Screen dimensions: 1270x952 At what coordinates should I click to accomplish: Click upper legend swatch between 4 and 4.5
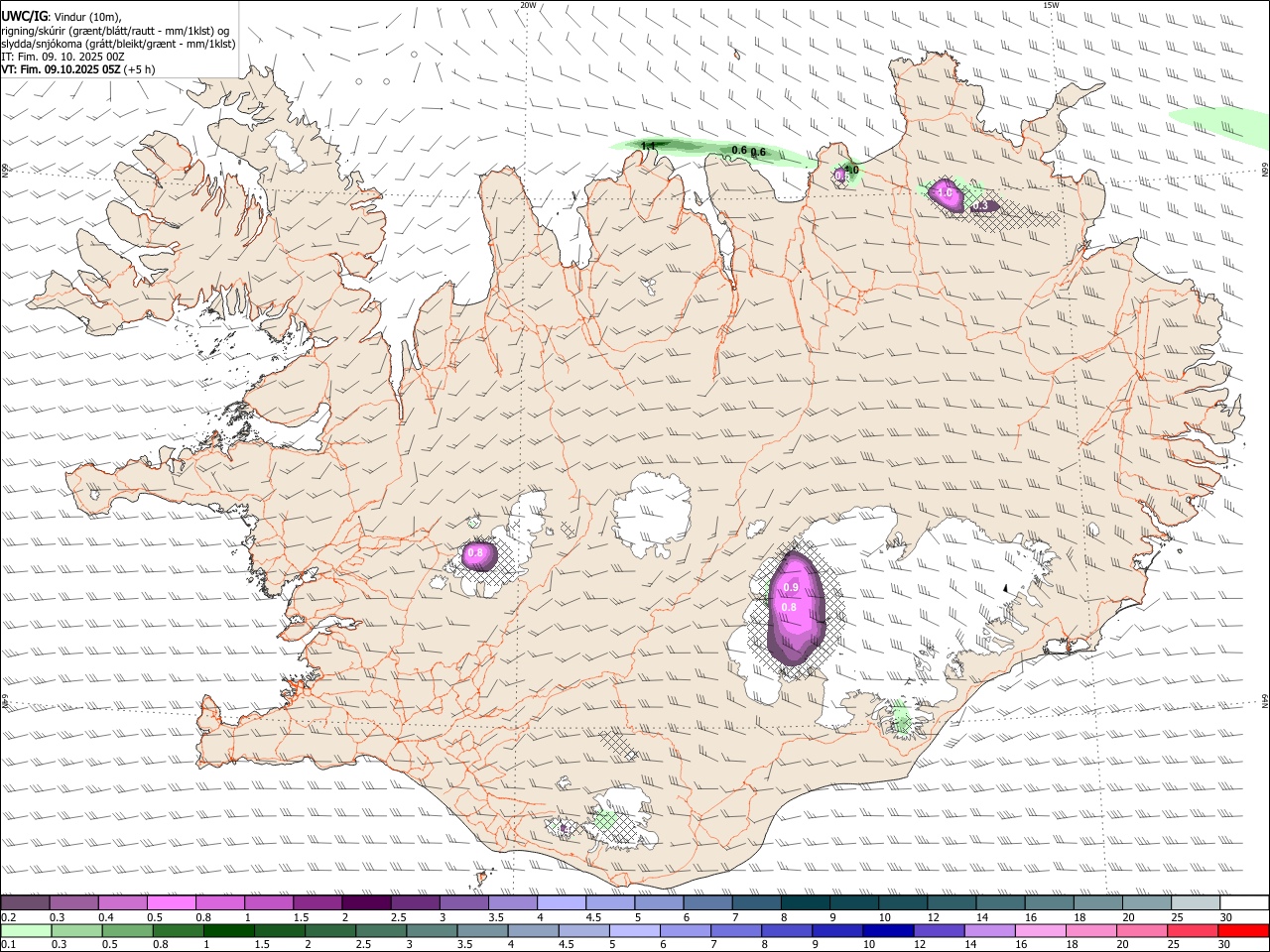562,902
